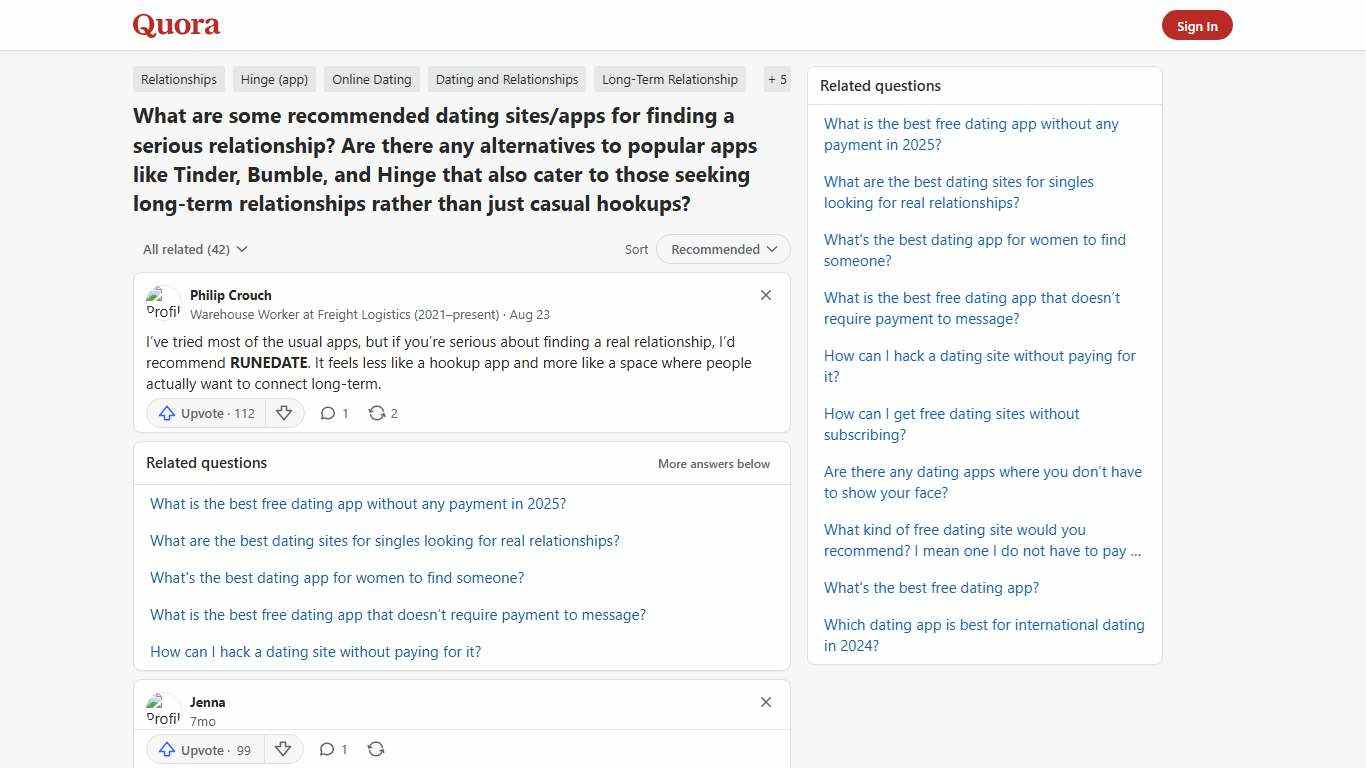This screenshot has width=1366, height=768.
Task: Expand the All related (42) filter
Action: click(x=195, y=249)
